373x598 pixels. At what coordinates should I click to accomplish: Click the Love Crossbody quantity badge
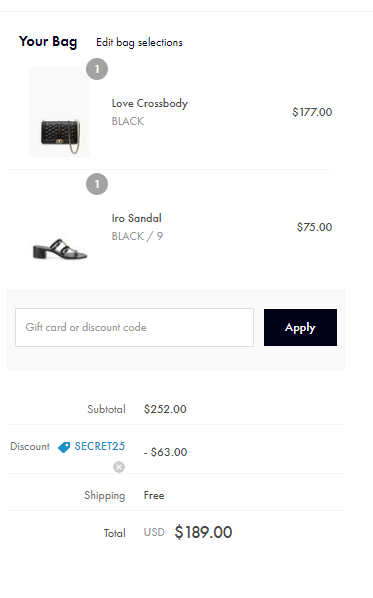coord(97,69)
